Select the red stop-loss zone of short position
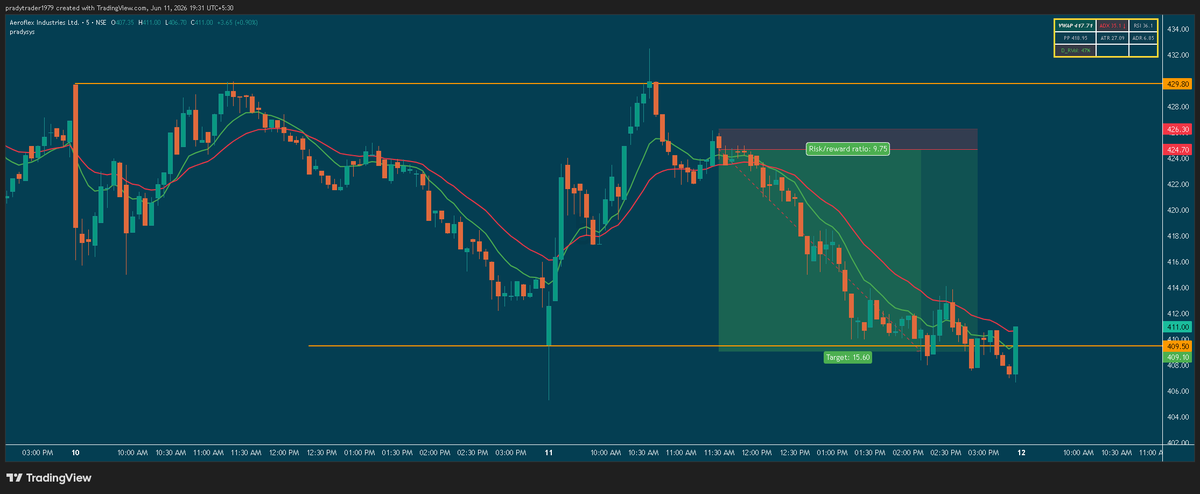1200x494 pixels. click(x=847, y=139)
